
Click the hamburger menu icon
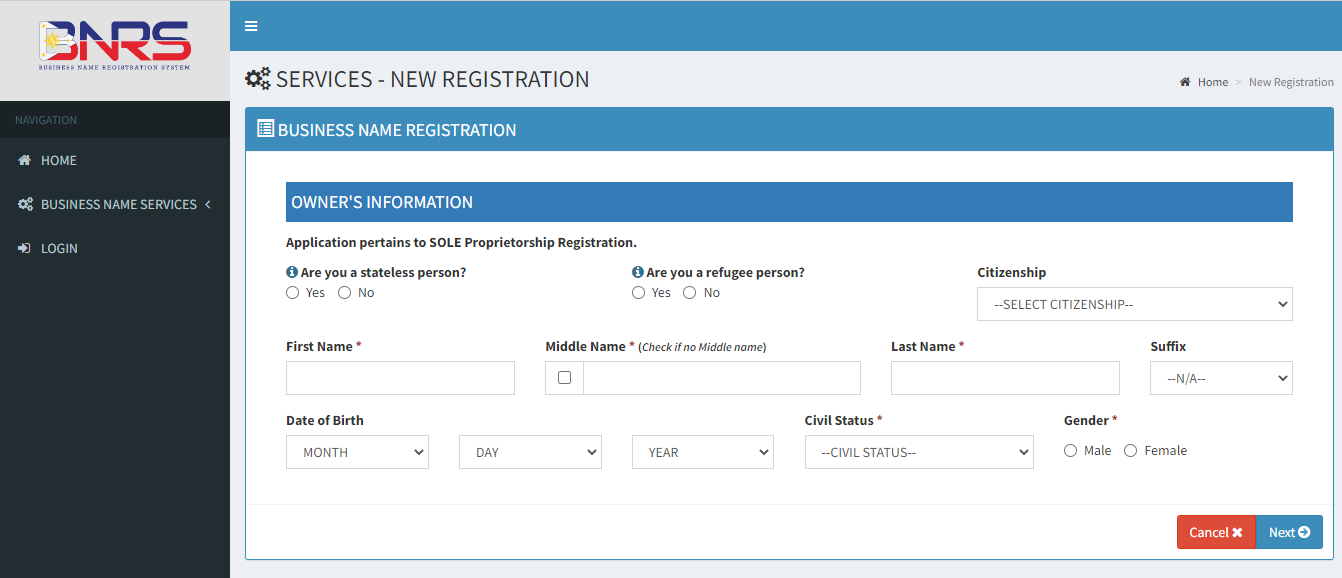(250, 26)
